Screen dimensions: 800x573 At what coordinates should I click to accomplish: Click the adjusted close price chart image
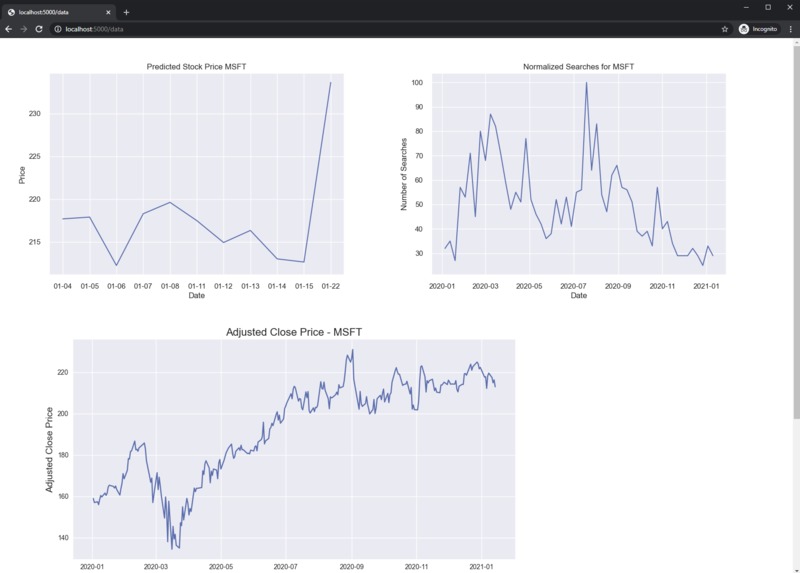294,449
